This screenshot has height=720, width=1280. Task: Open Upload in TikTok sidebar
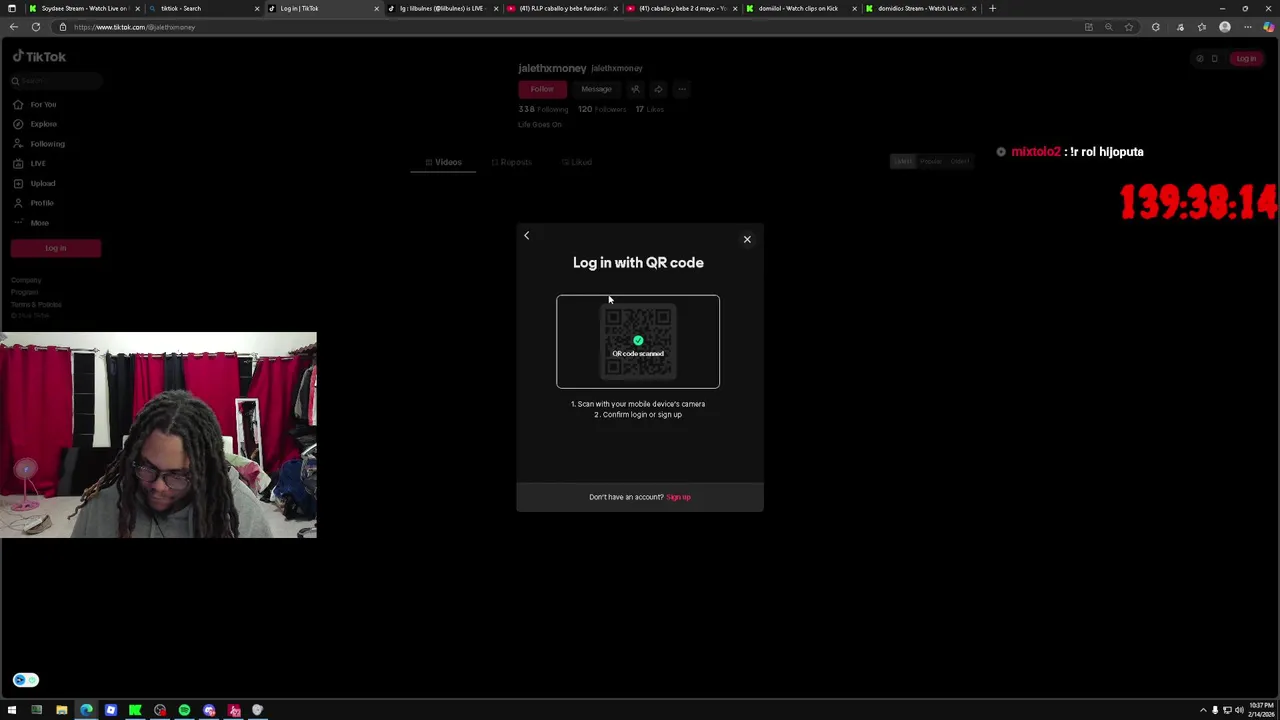click(x=42, y=183)
